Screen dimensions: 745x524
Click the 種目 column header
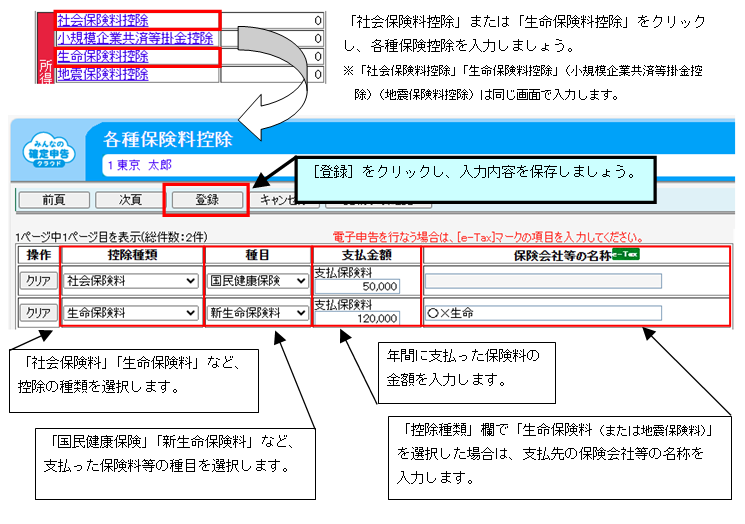(258, 255)
